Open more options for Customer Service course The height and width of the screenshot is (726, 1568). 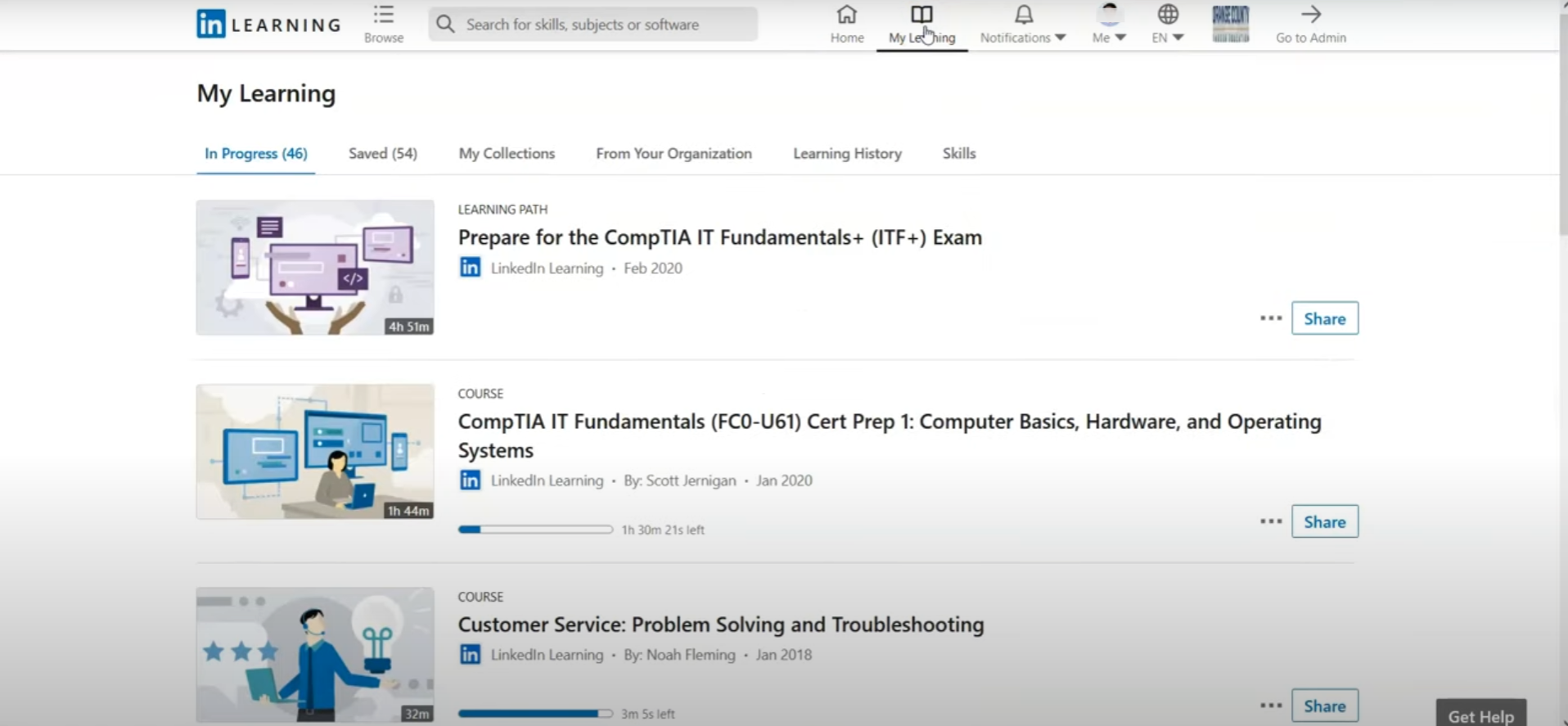1271,706
